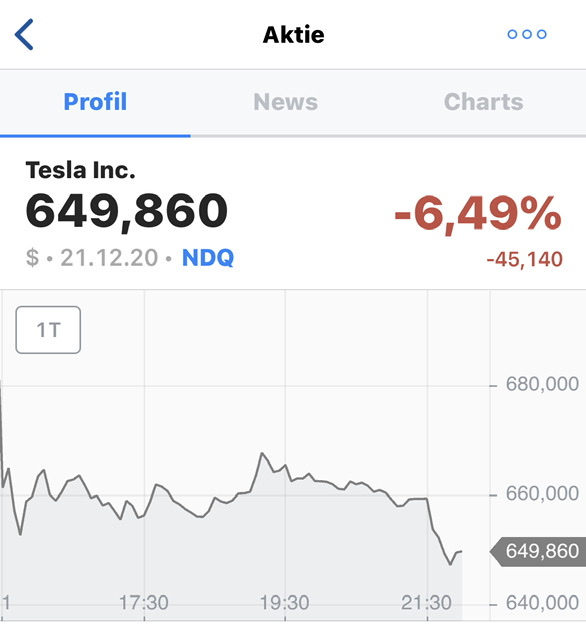
Task: Switch to the Charts tab
Action: tap(484, 102)
